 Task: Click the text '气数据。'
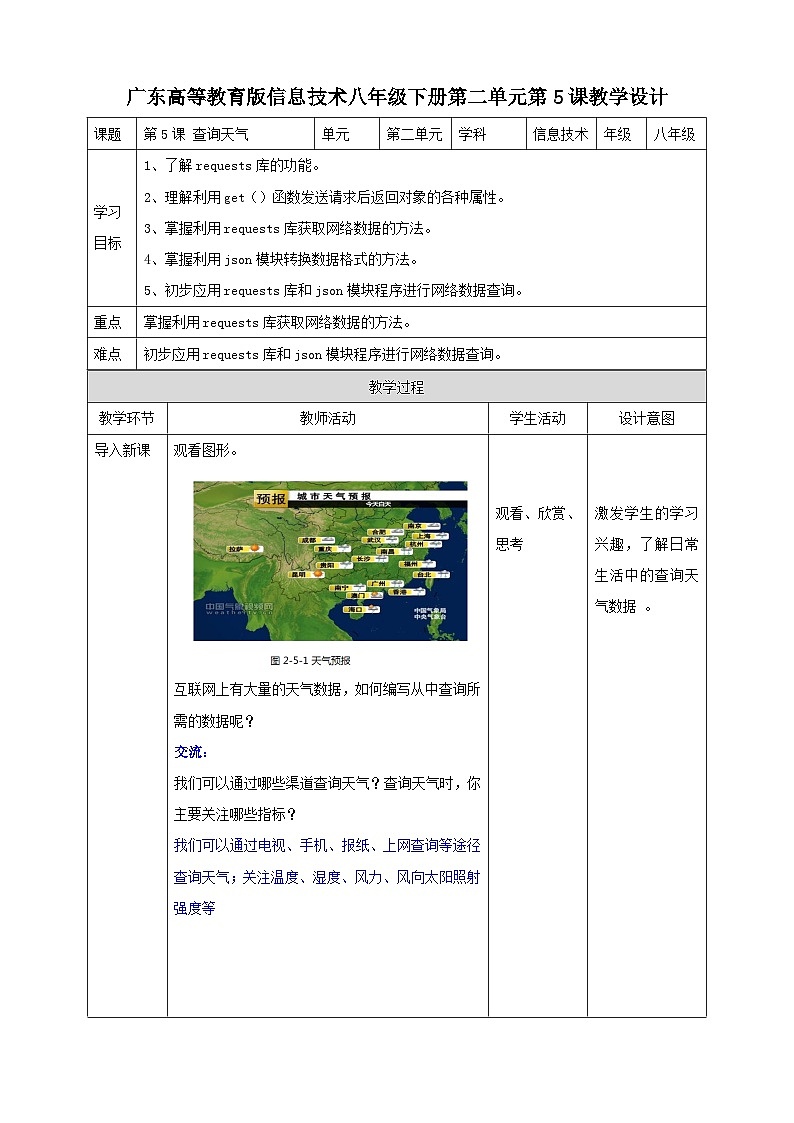tap(623, 606)
